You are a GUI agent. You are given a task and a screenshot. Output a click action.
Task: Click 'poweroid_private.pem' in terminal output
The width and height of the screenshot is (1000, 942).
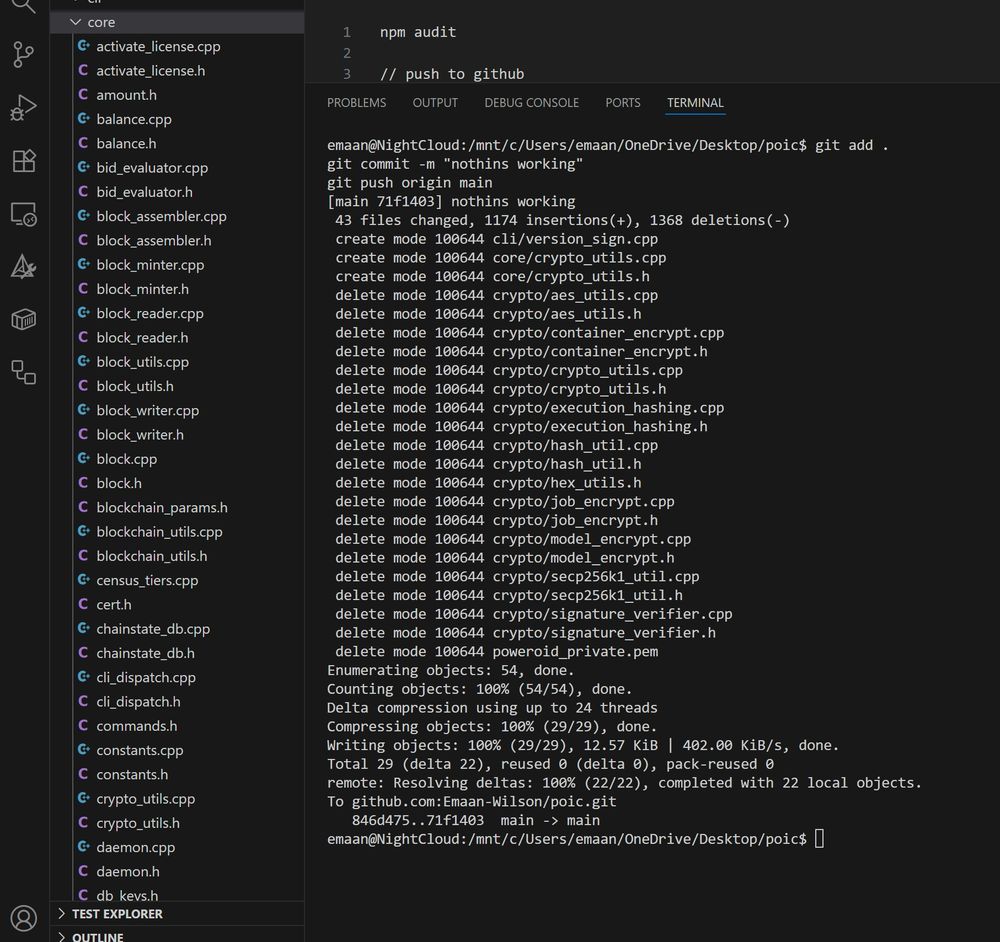click(x=575, y=651)
